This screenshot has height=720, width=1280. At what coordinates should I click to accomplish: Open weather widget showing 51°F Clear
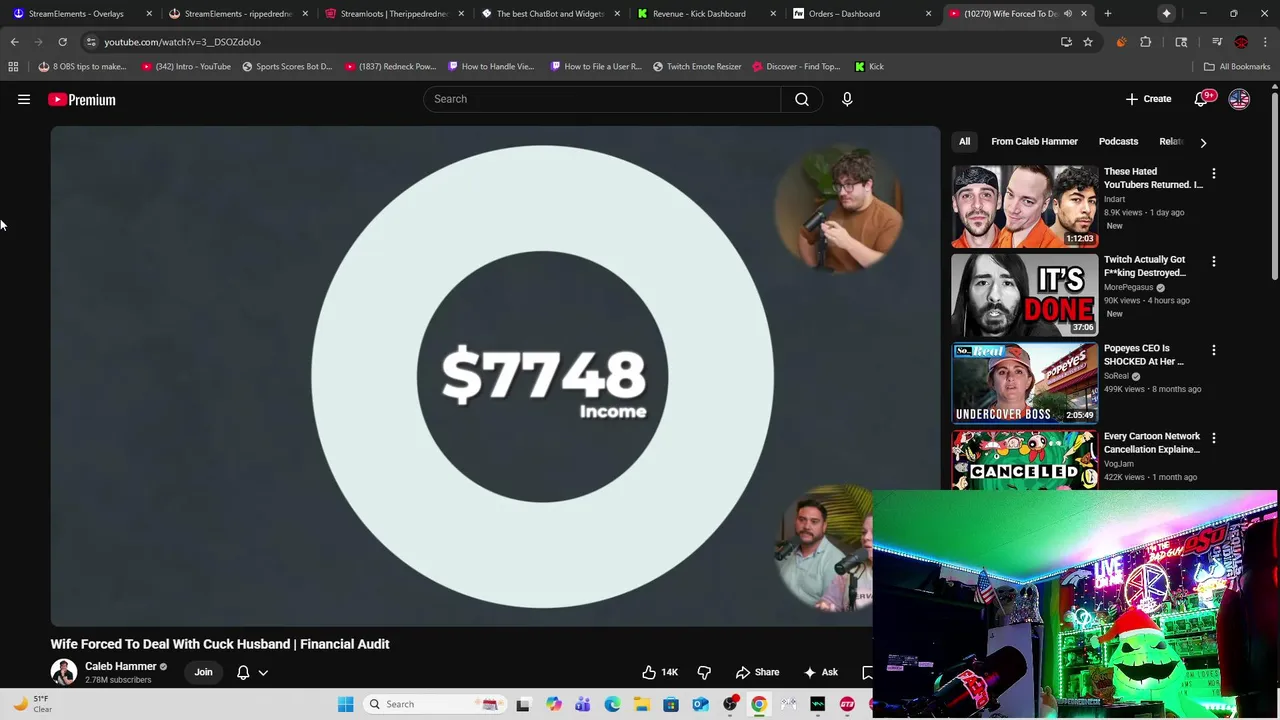tap(32, 704)
